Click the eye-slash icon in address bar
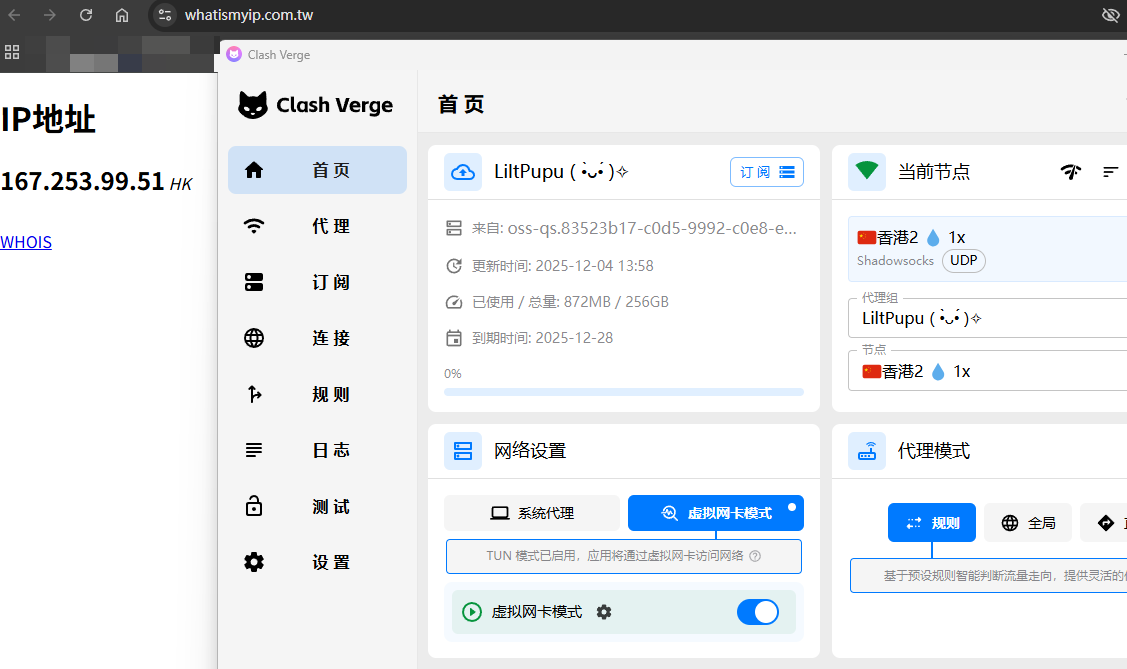This screenshot has width=1127, height=669. coord(1110,15)
